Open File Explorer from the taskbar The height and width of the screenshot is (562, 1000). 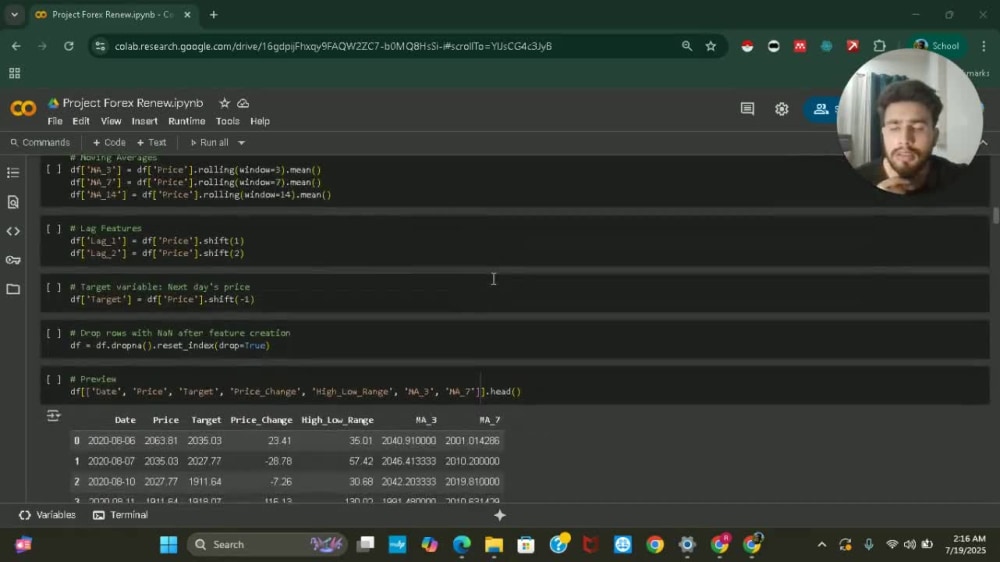pyautogui.click(x=494, y=545)
